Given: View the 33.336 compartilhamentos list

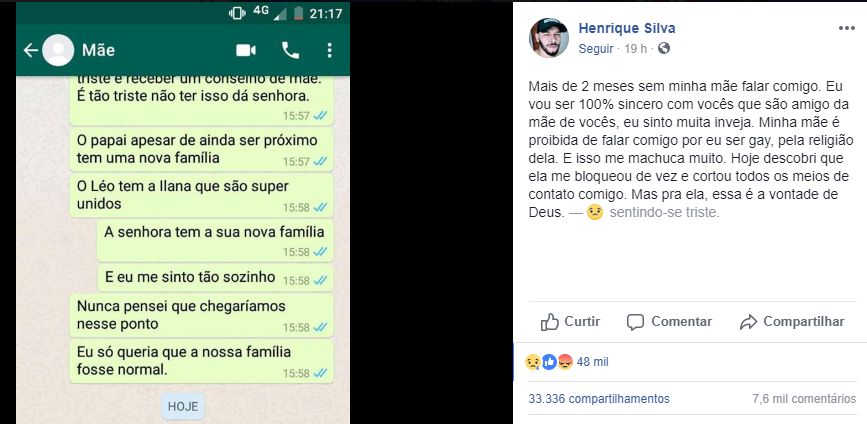Looking at the screenshot, I should coord(598,398).
